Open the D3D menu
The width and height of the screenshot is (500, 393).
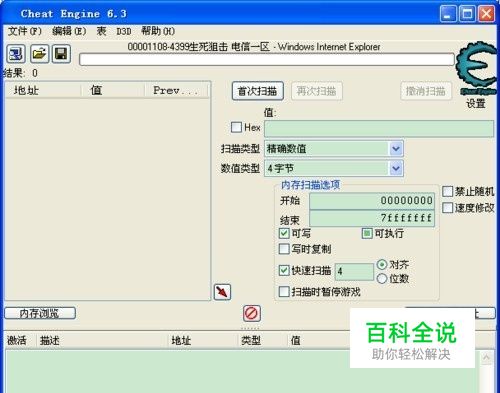(124, 32)
